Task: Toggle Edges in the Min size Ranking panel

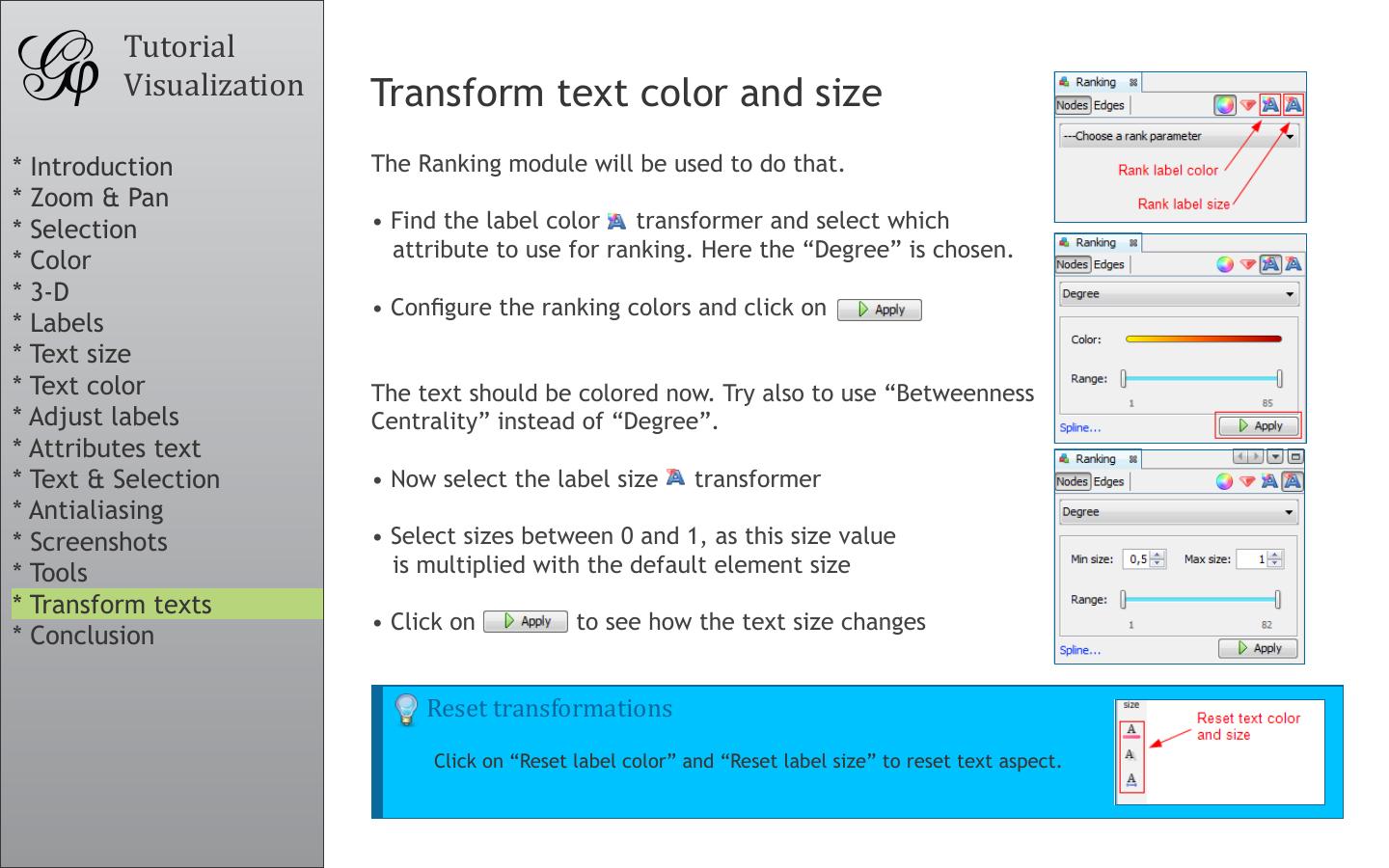Action: (x=1109, y=481)
